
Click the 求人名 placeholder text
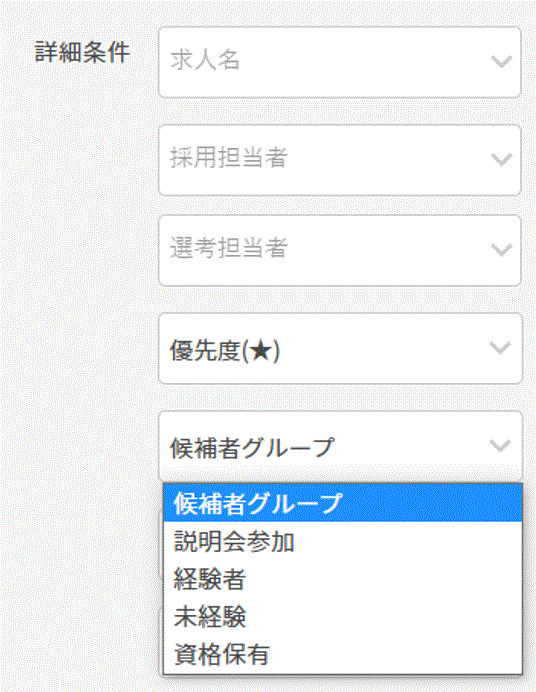point(205,60)
